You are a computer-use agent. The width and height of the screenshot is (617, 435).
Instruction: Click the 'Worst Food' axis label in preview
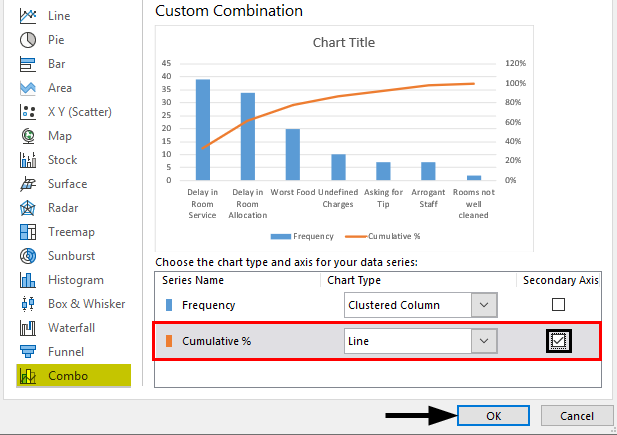pos(293,192)
